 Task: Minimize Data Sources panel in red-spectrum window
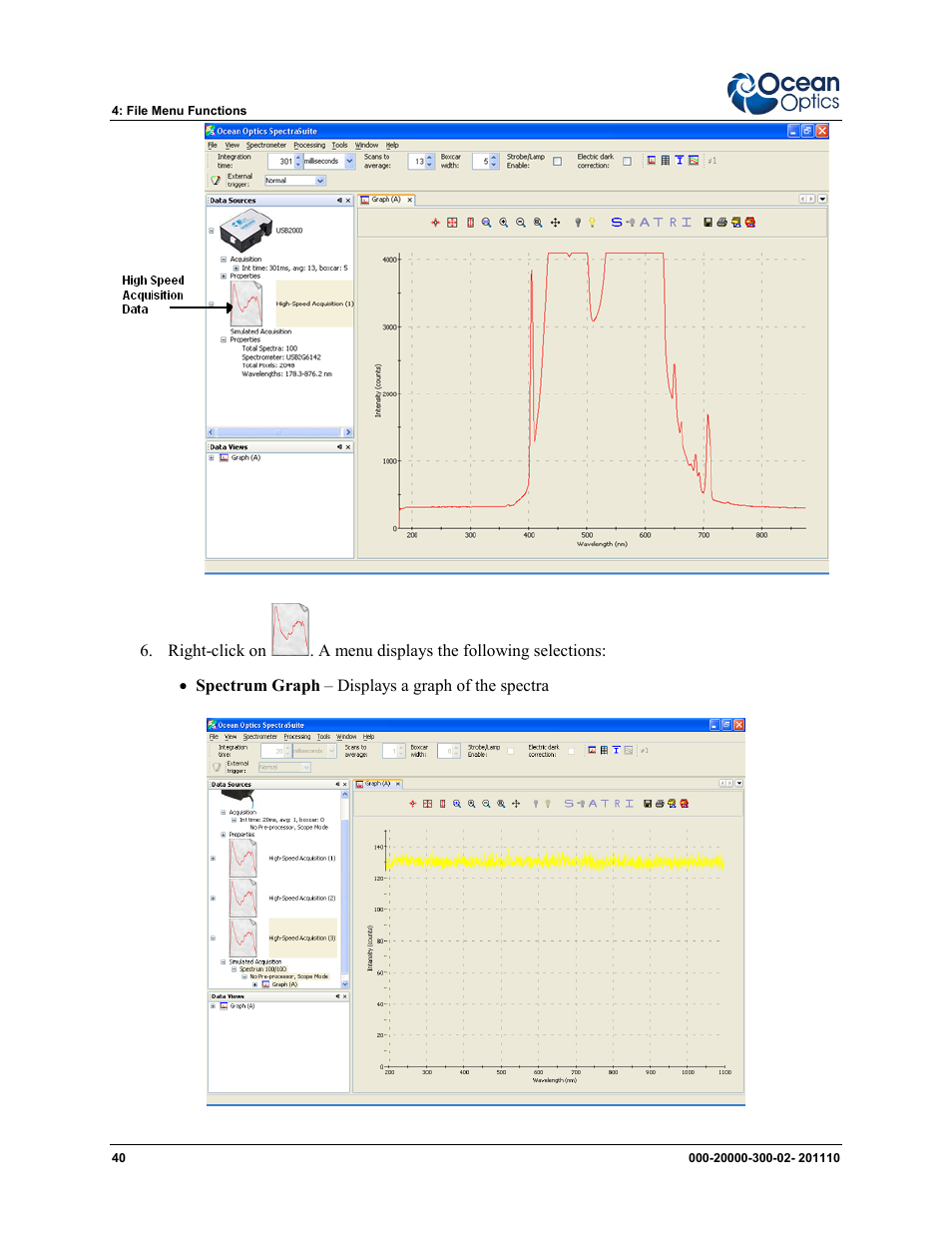339,201
